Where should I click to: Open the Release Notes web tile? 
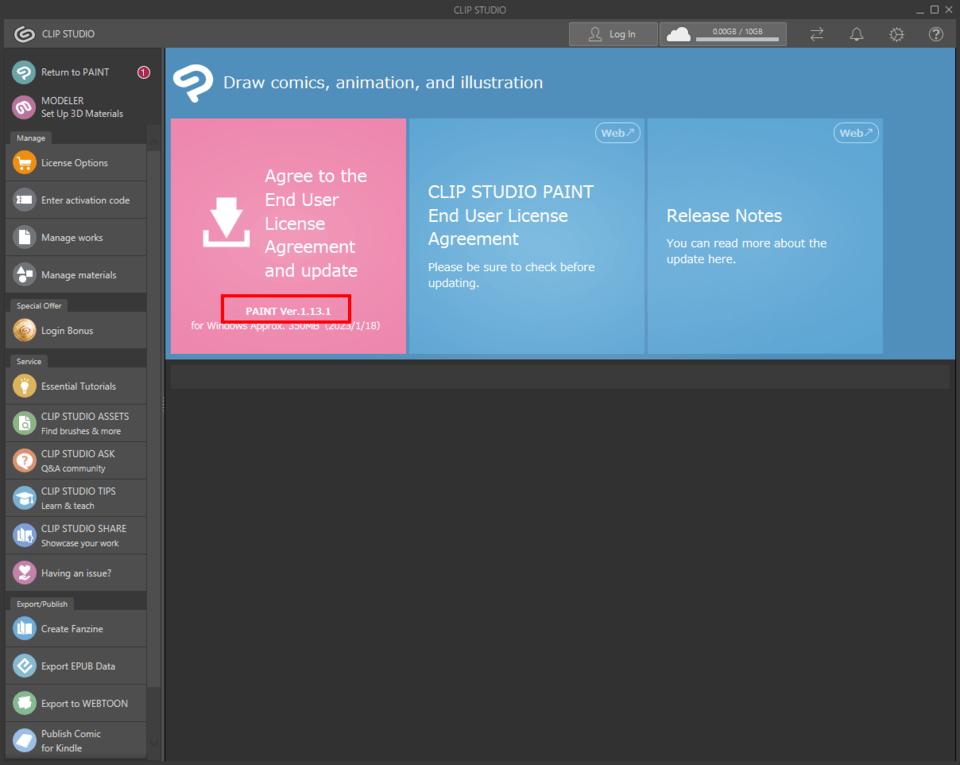tap(764, 236)
